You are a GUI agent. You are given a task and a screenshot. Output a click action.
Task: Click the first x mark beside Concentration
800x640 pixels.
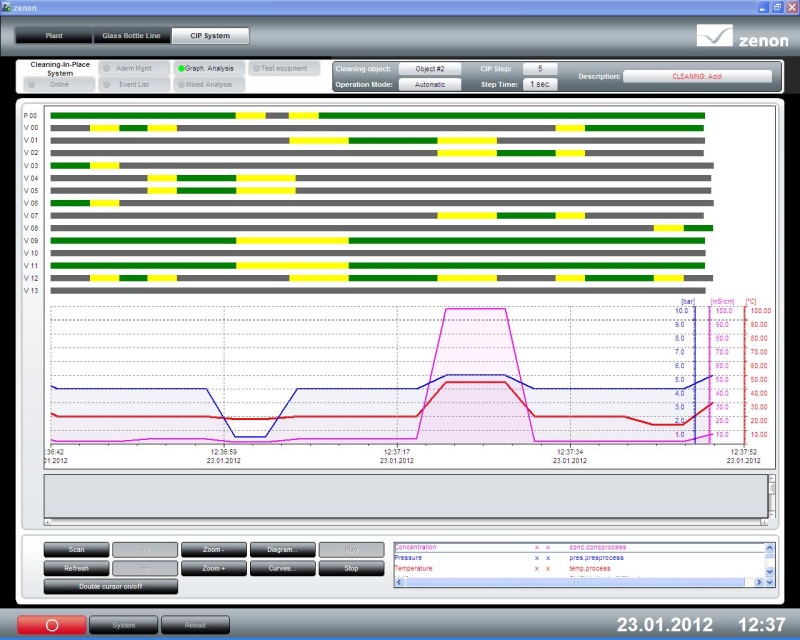coord(536,548)
